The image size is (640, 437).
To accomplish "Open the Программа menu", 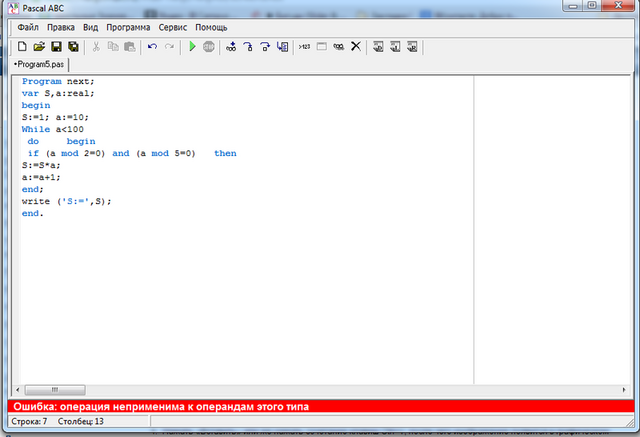I will pyautogui.click(x=128, y=27).
